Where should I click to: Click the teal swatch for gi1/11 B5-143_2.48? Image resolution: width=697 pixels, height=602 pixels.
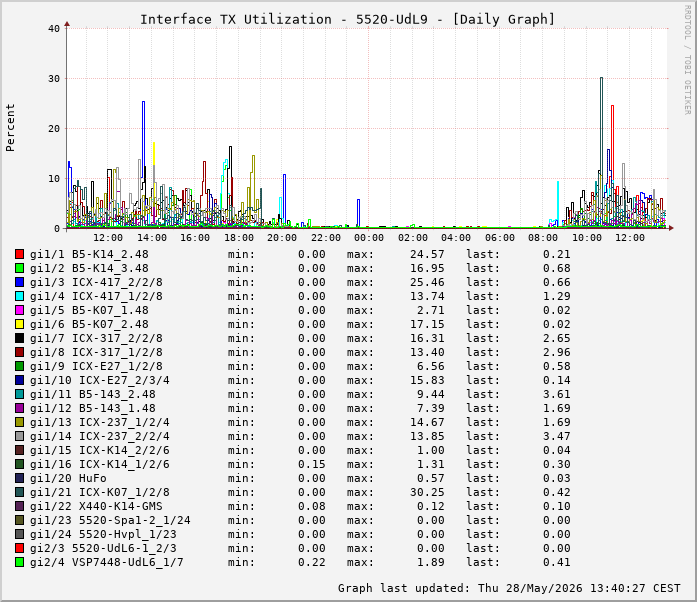pos(19,394)
